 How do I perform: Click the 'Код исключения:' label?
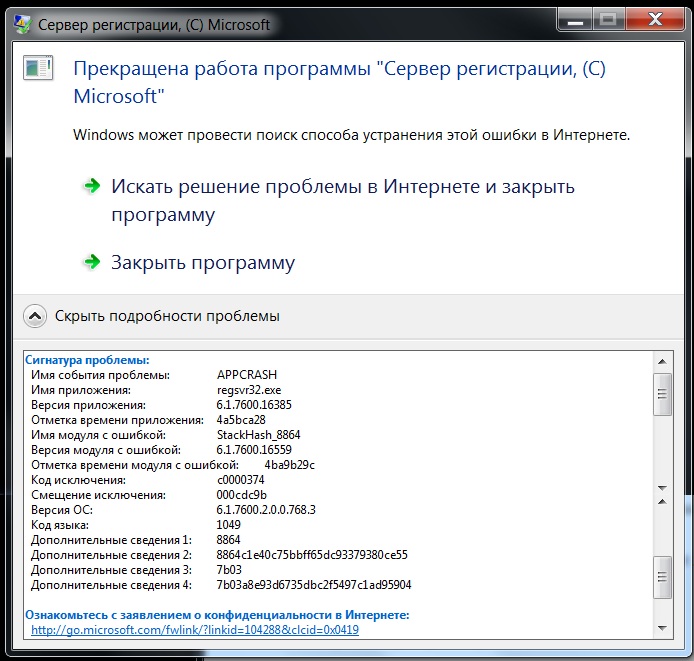[x=78, y=480]
